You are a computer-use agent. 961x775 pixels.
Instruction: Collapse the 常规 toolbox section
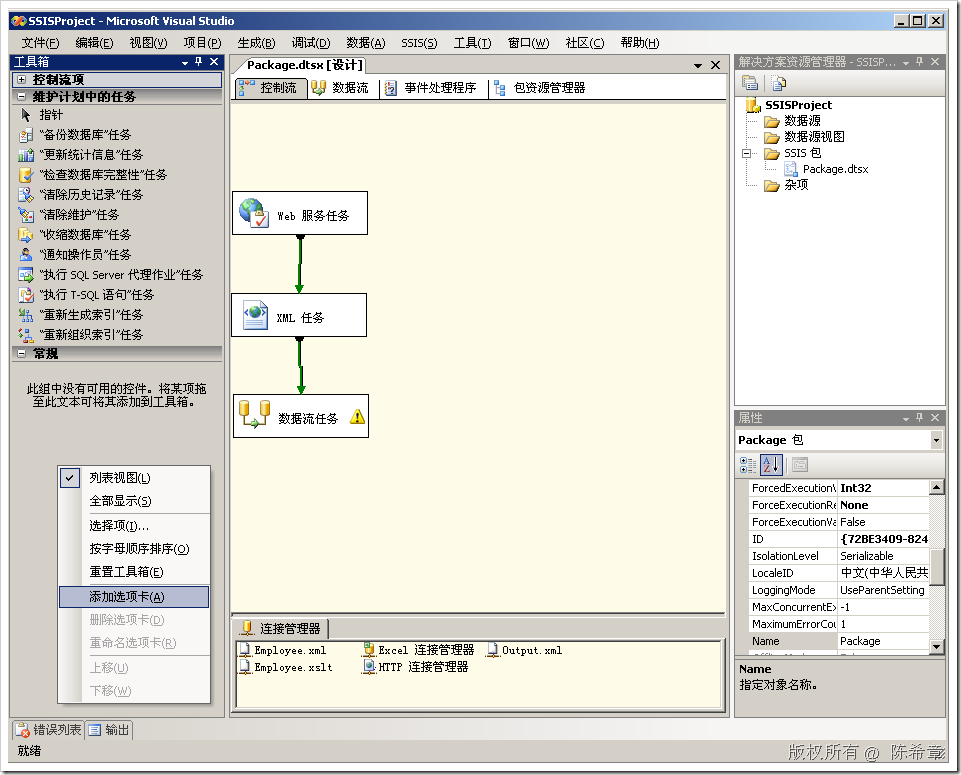click(21, 353)
